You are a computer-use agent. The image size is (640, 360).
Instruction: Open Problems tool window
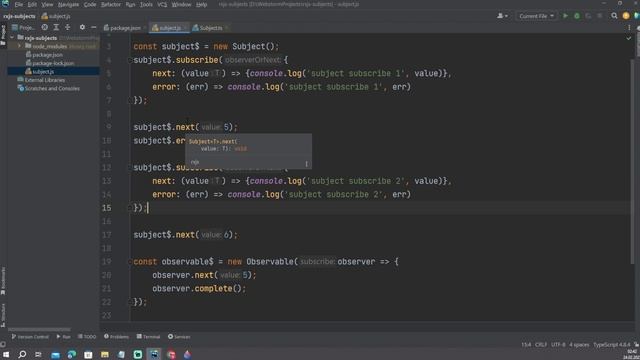pos(116,337)
